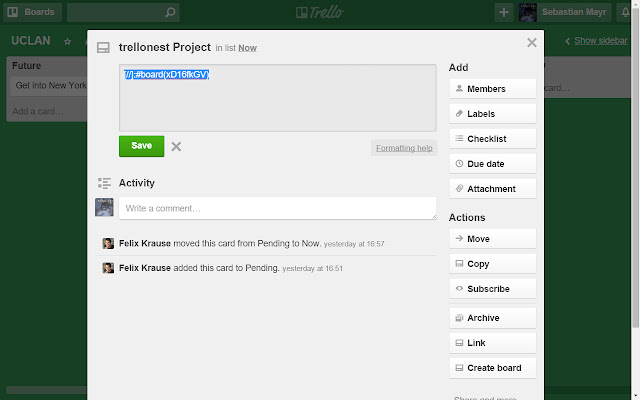The height and width of the screenshot is (400, 640).
Task: Add a Checklist to the card
Action: point(493,139)
